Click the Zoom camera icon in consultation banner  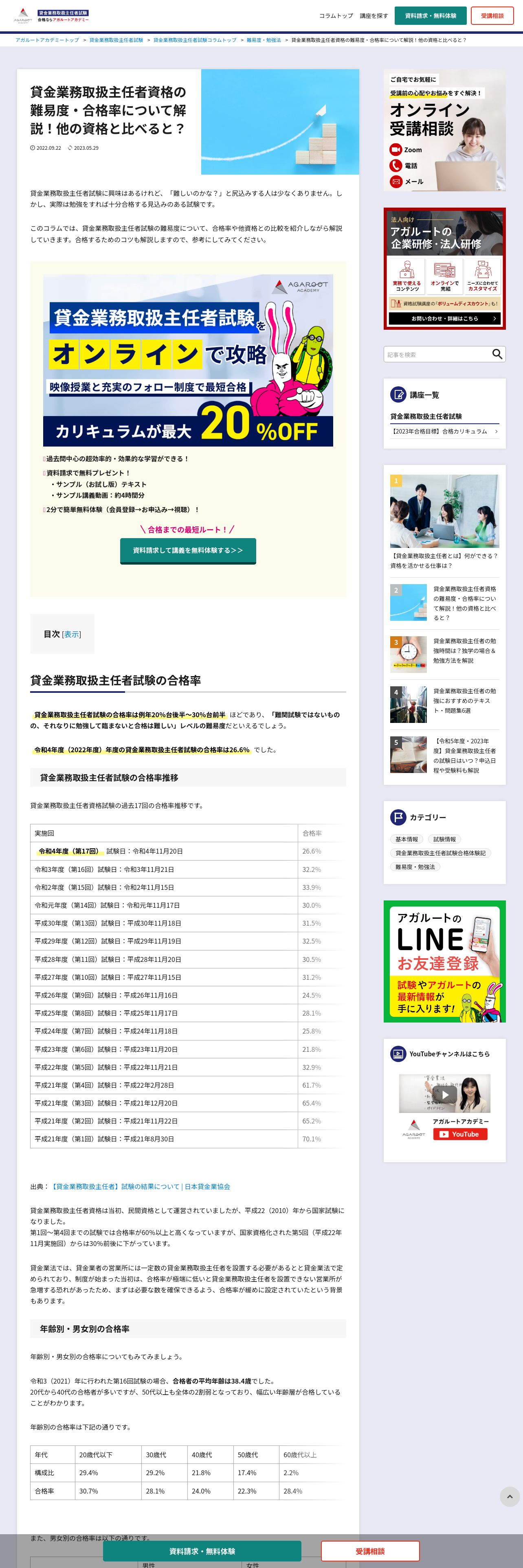396,150
